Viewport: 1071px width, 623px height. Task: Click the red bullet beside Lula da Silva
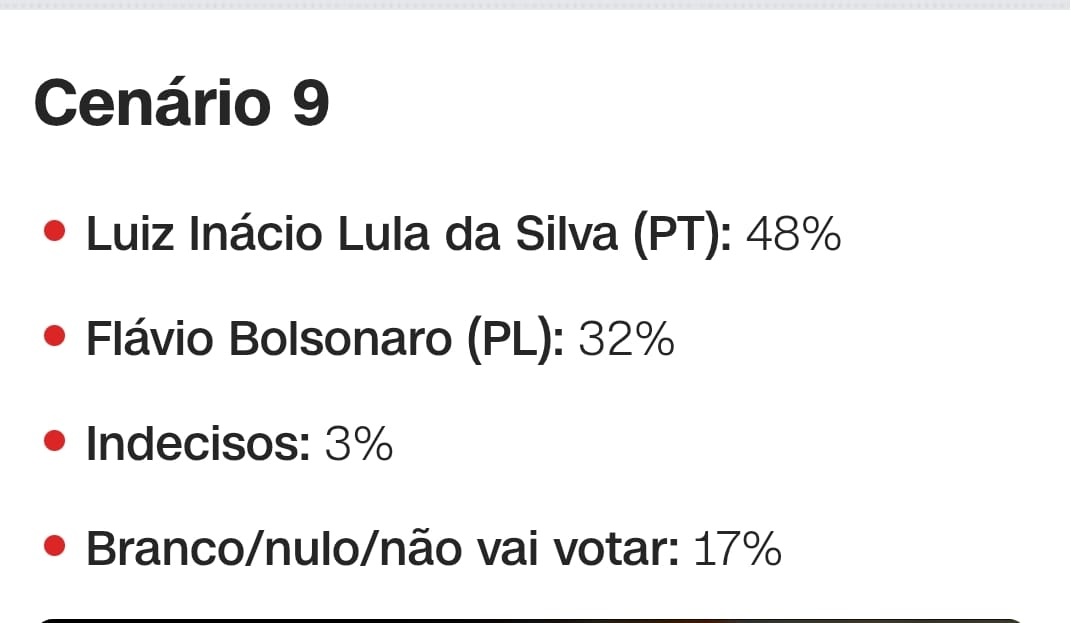[x=56, y=233]
